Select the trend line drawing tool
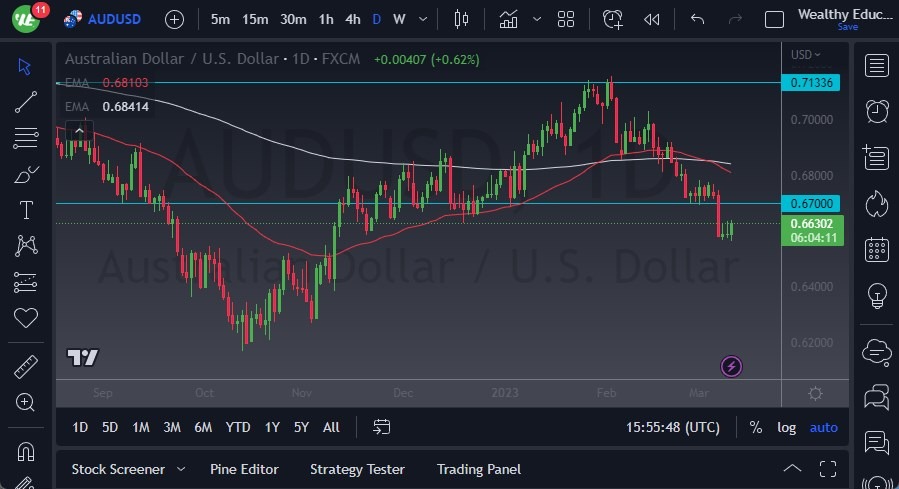 [x=26, y=101]
